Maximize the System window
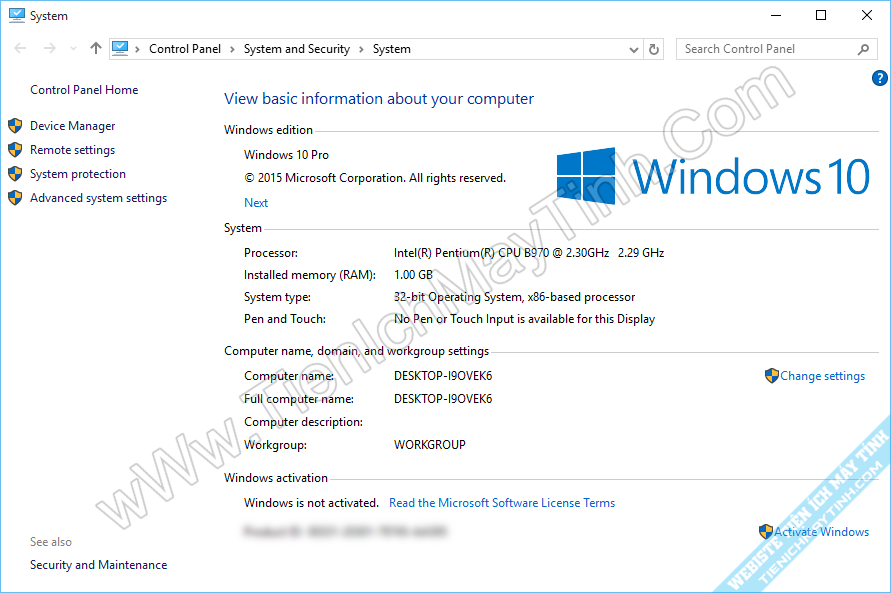 pyautogui.click(x=821, y=15)
